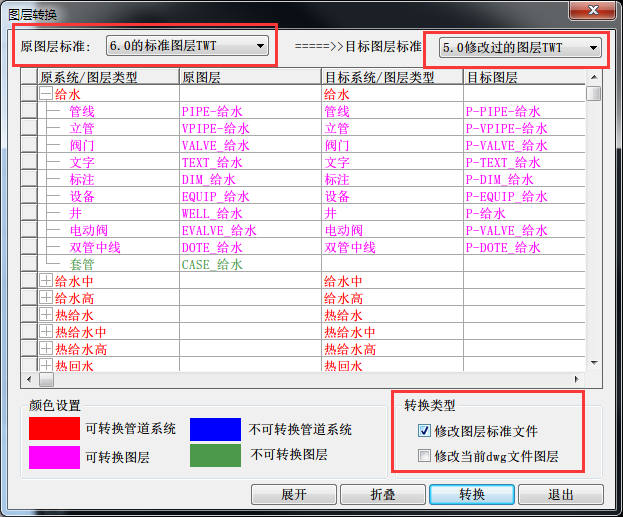Click the 目标图层 column header
The width and height of the screenshot is (623, 517).
point(524,76)
